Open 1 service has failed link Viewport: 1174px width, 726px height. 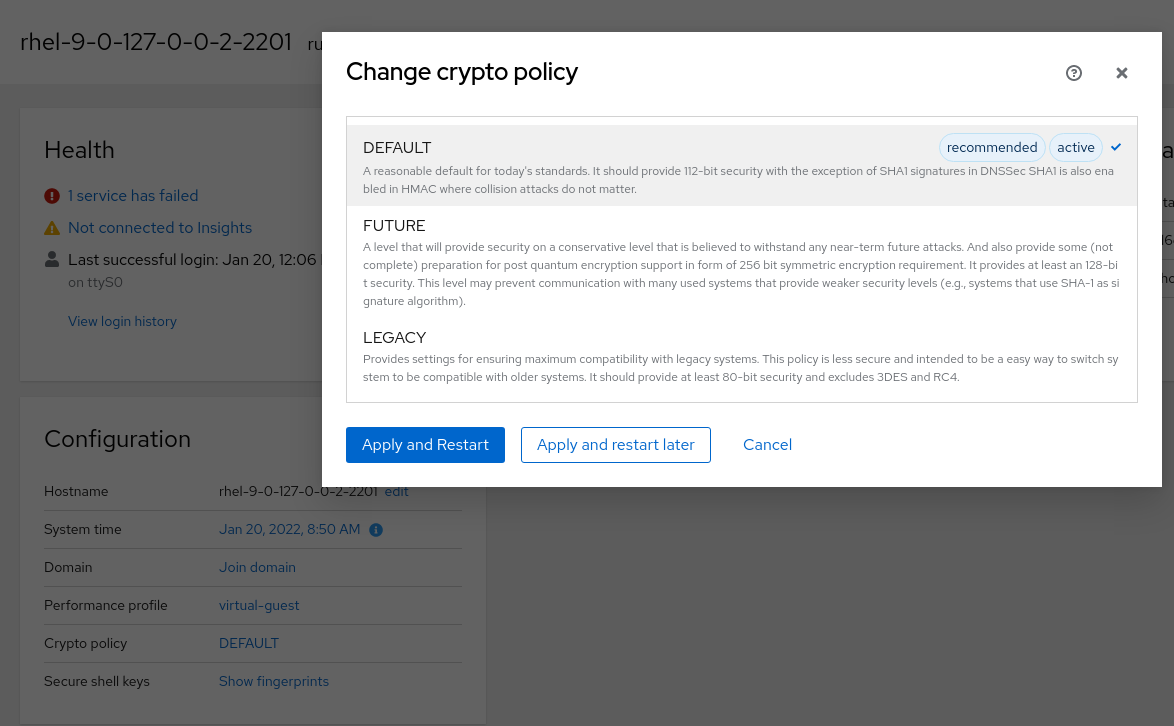133,196
